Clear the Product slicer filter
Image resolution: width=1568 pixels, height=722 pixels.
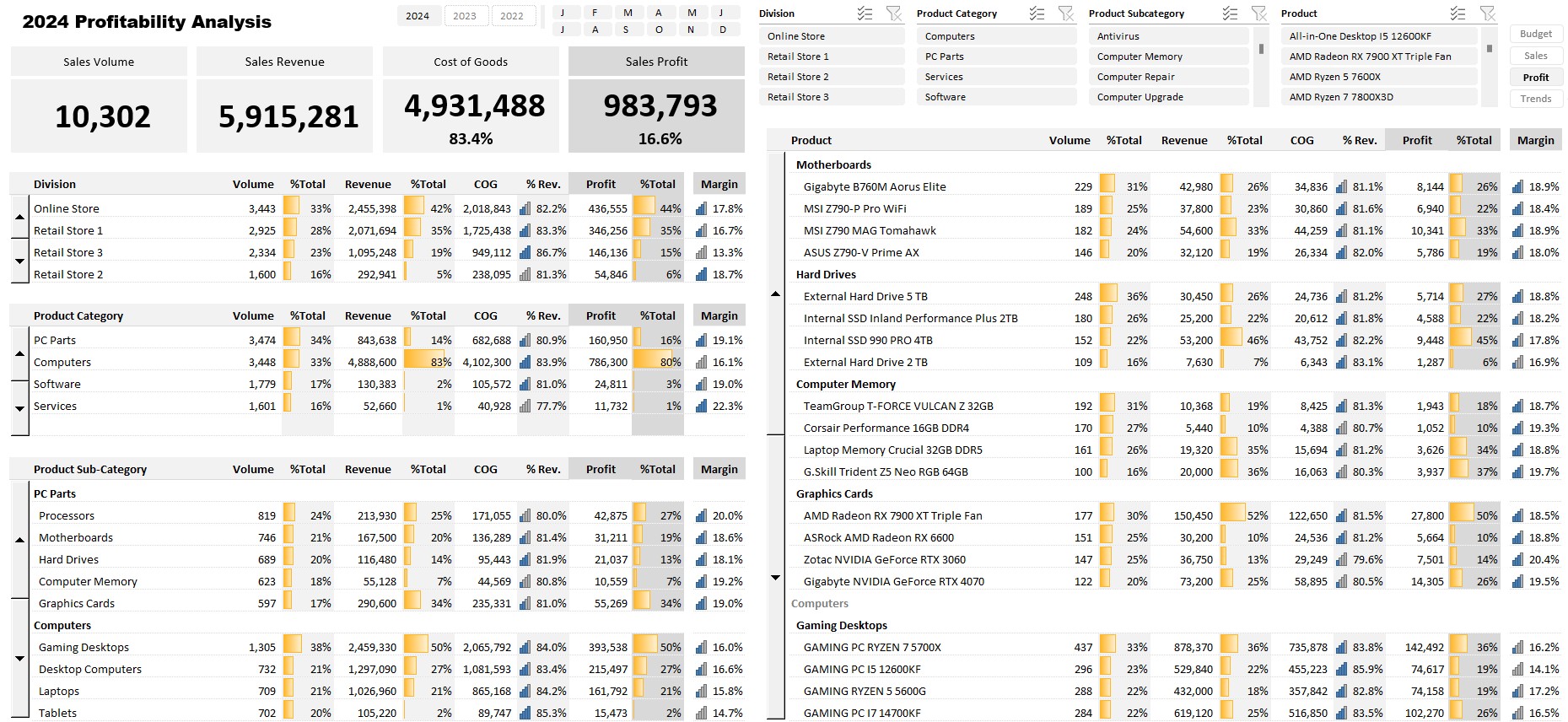(x=1487, y=13)
